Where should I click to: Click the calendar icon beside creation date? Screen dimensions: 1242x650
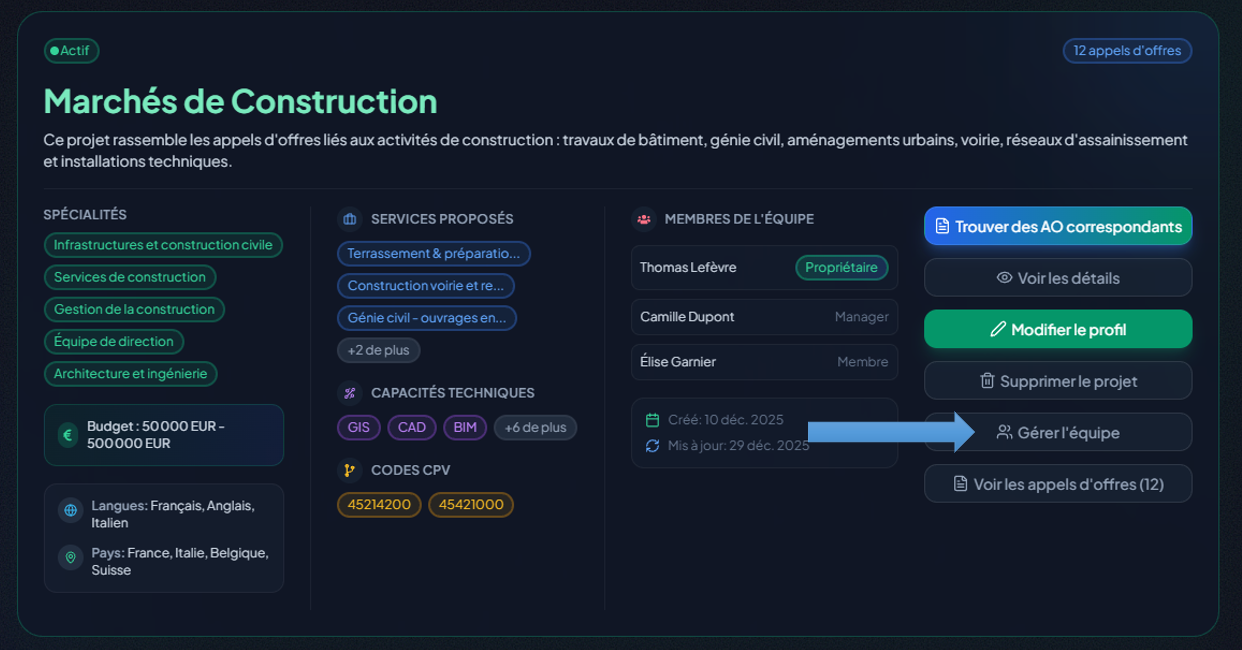pyautogui.click(x=653, y=420)
